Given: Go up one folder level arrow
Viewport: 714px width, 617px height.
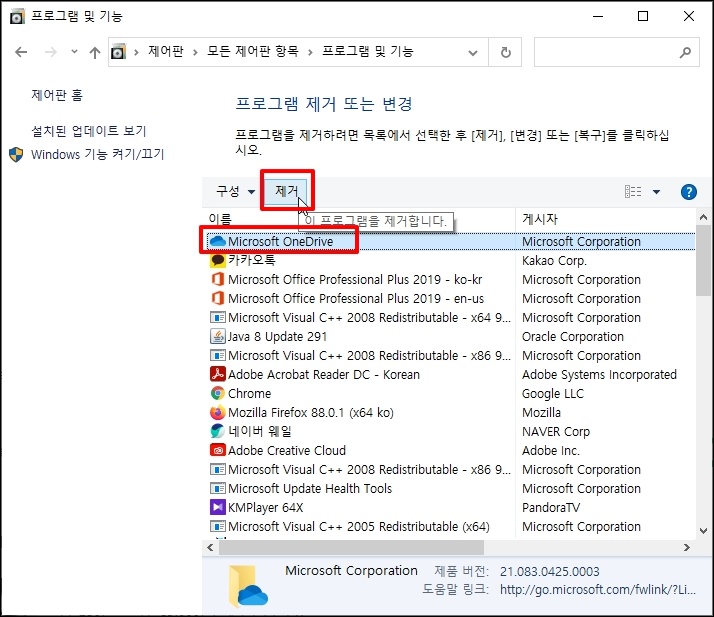Looking at the screenshot, I should (x=95, y=52).
